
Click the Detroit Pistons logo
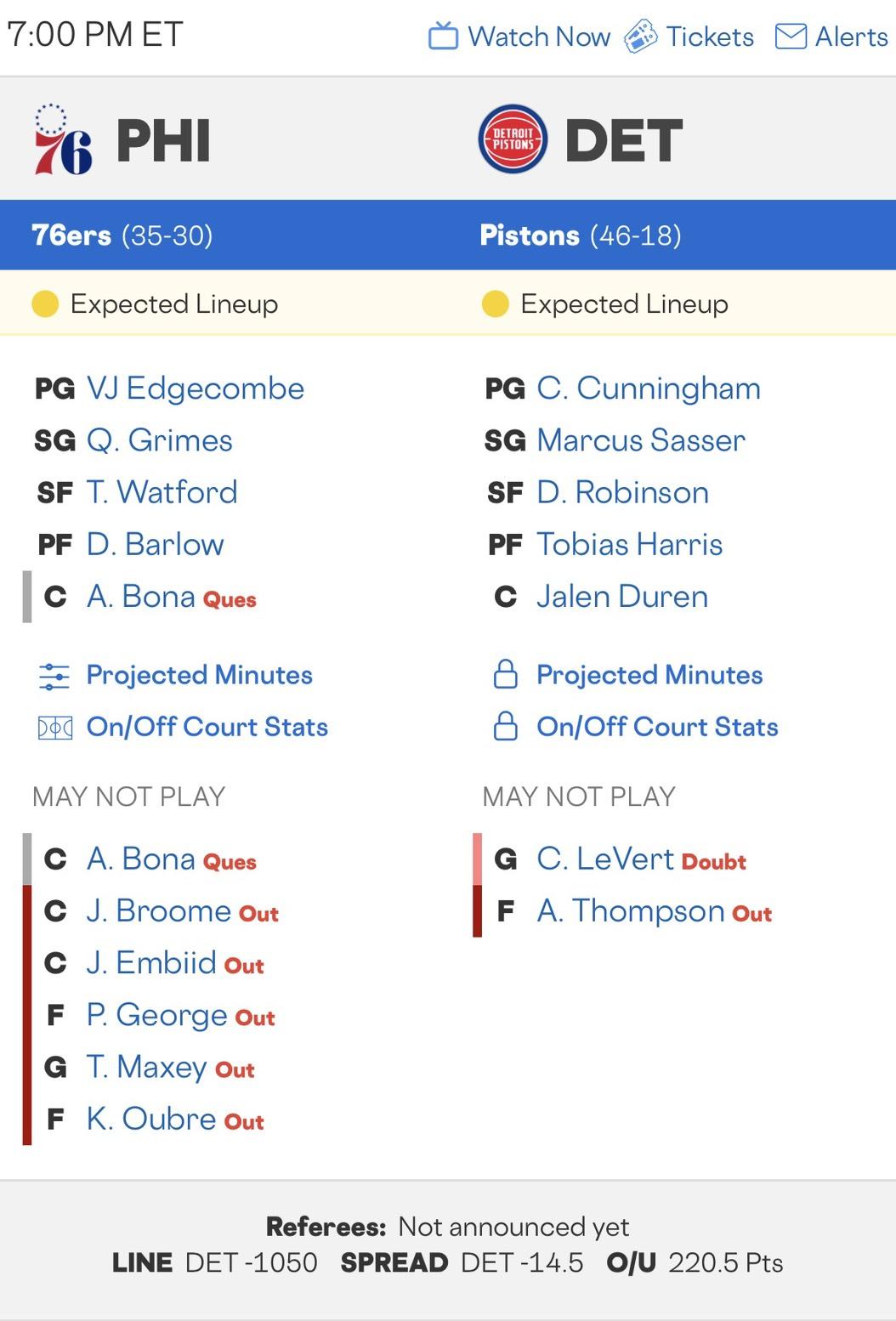point(513,139)
